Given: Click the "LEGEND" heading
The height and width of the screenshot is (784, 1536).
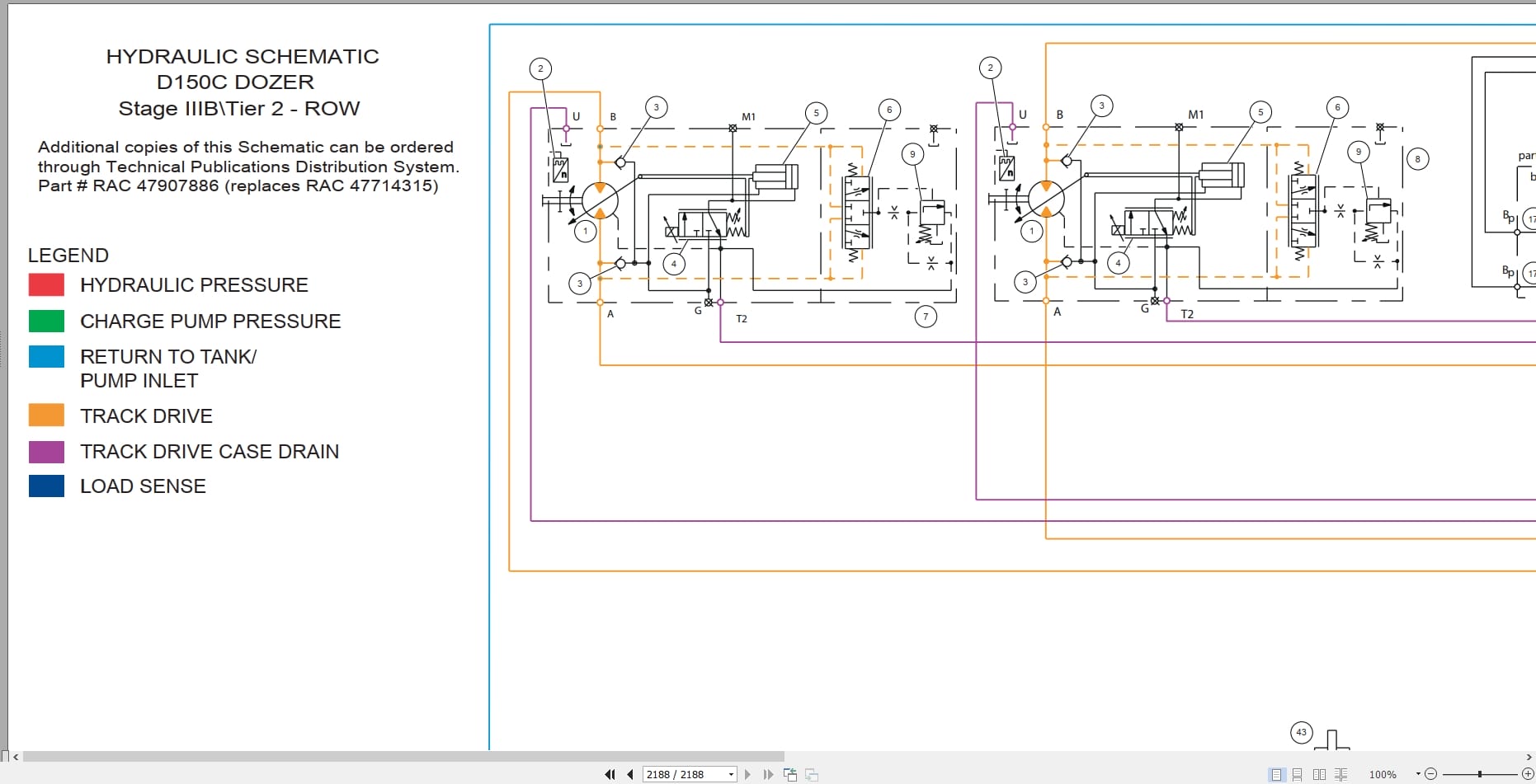Looking at the screenshot, I should [x=68, y=256].
